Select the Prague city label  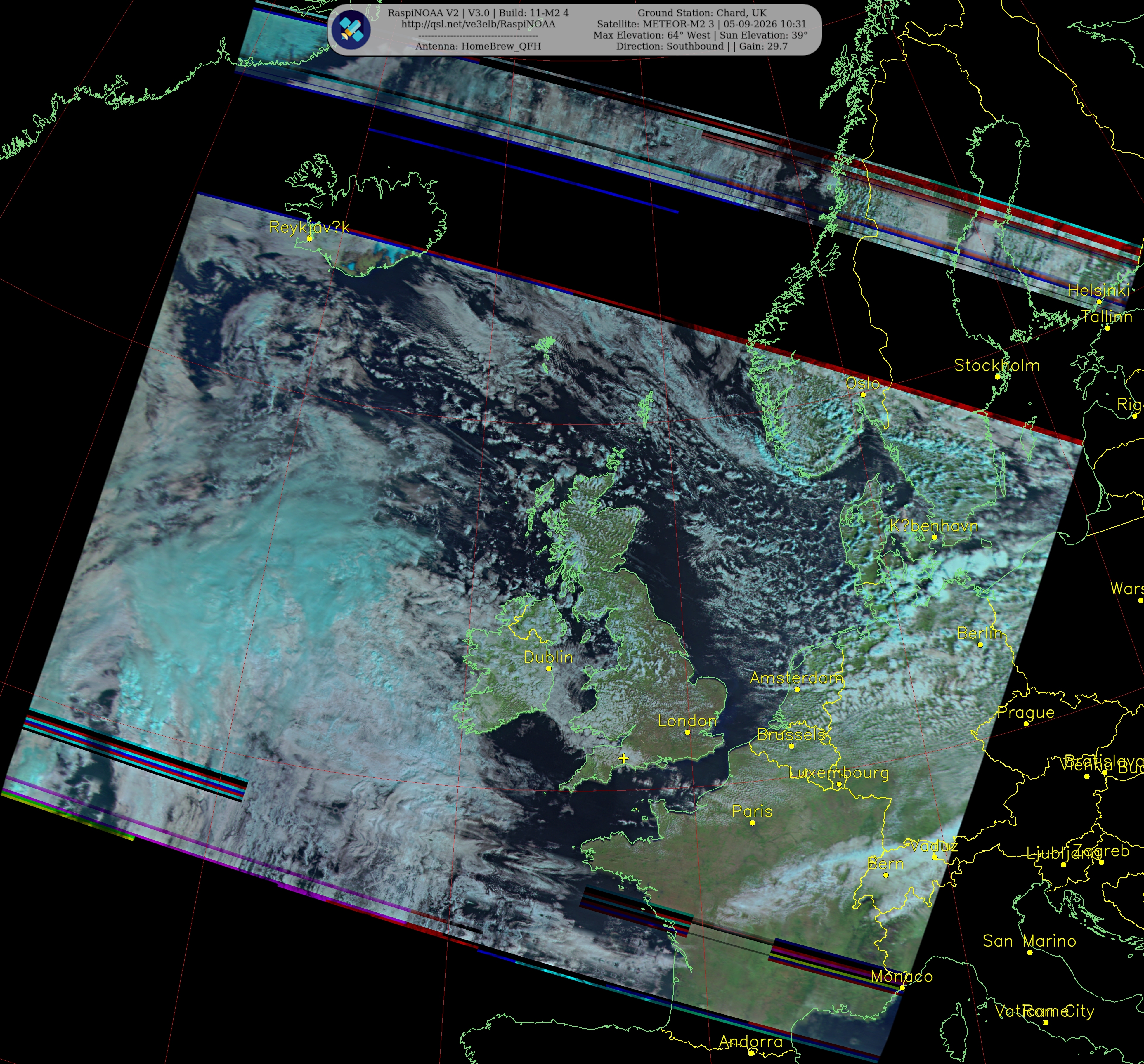click(1025, 712)
